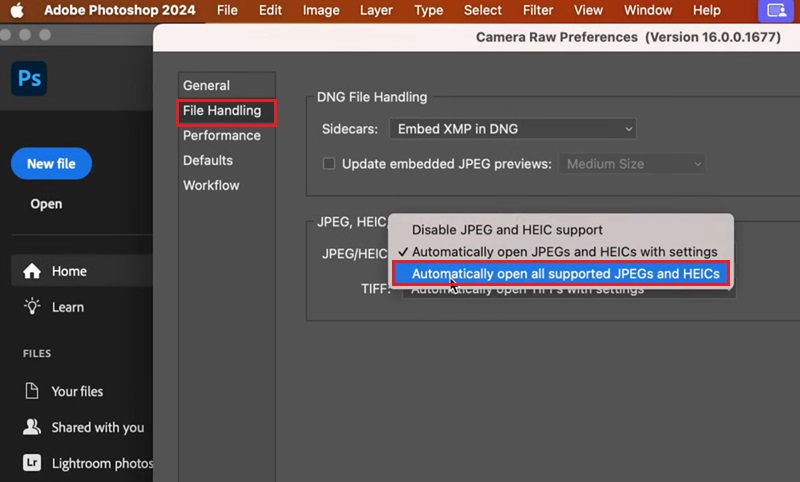Go to Home in the sidebar
Screen dimensions: 800x482
[x=82, y=271]
